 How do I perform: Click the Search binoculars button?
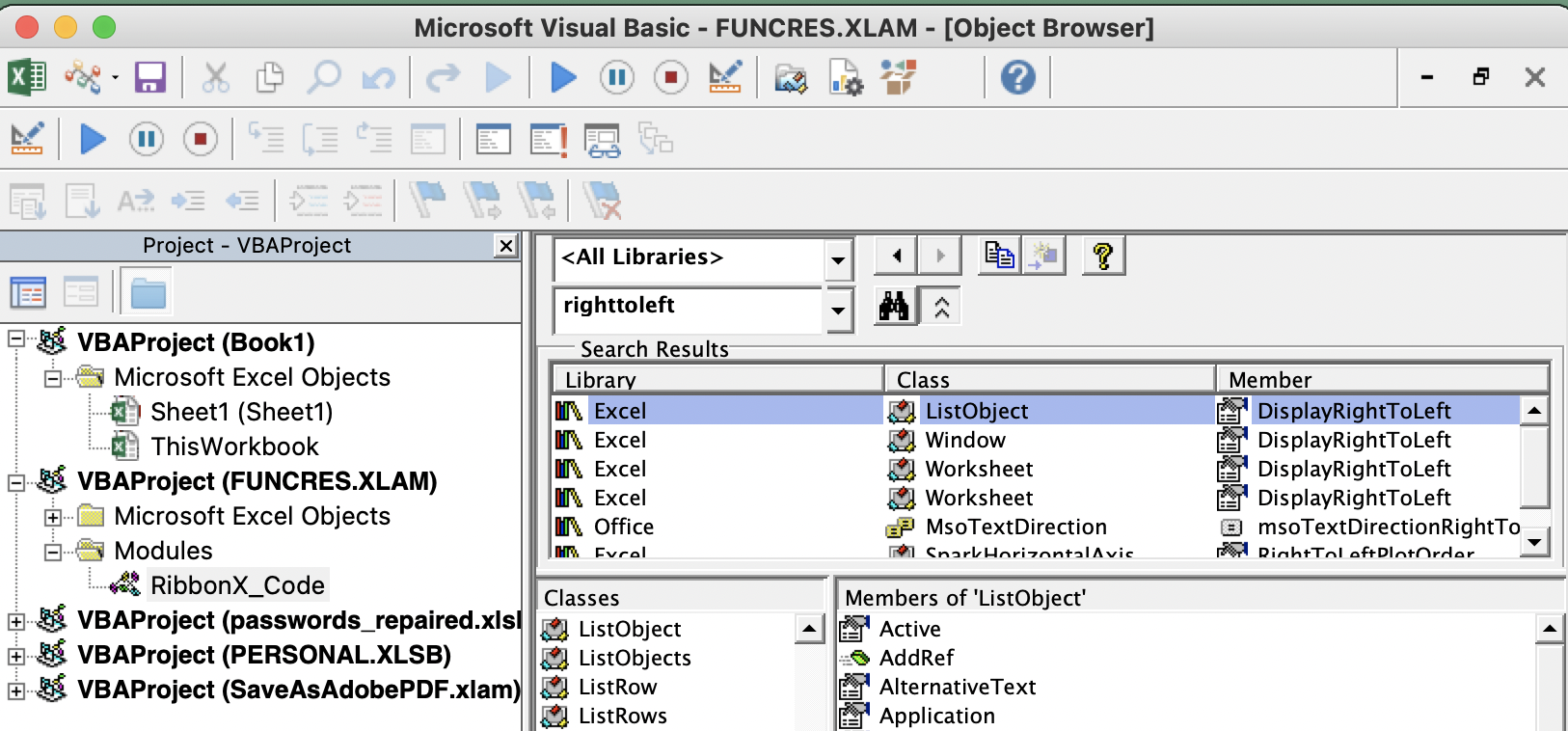coord(894,307)
